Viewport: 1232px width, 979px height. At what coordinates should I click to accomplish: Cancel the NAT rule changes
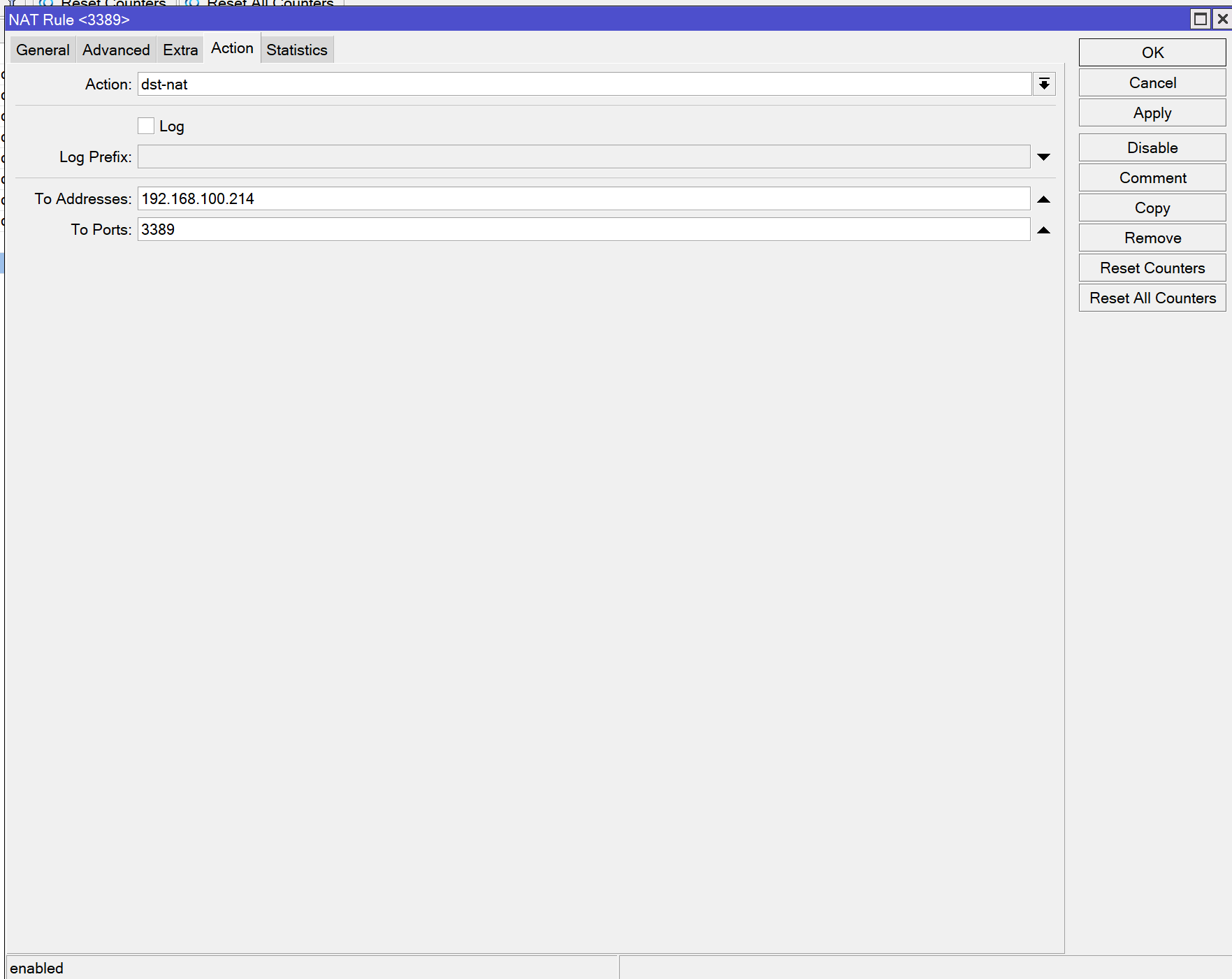coord(1152,82)
